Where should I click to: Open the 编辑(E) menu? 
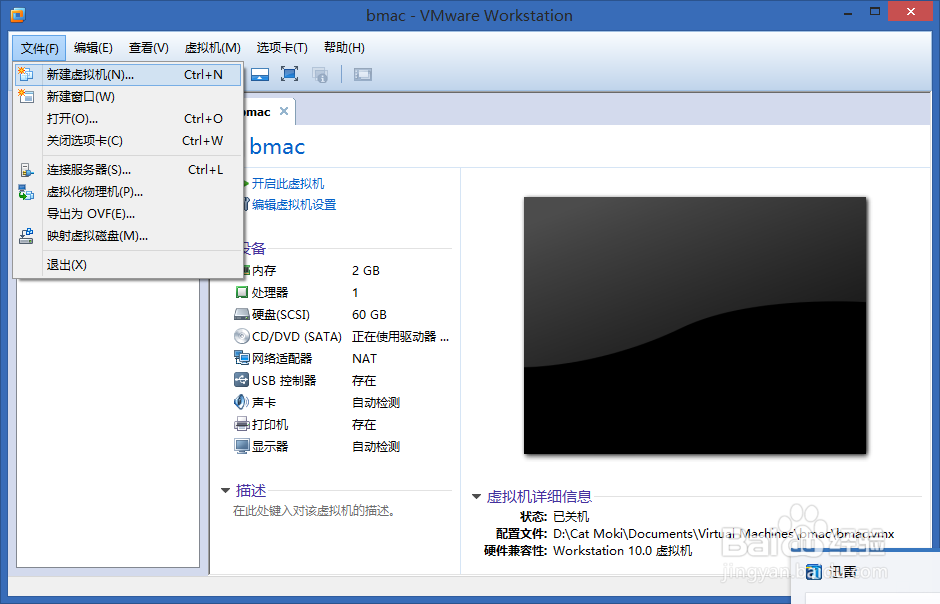pos(93,48)
